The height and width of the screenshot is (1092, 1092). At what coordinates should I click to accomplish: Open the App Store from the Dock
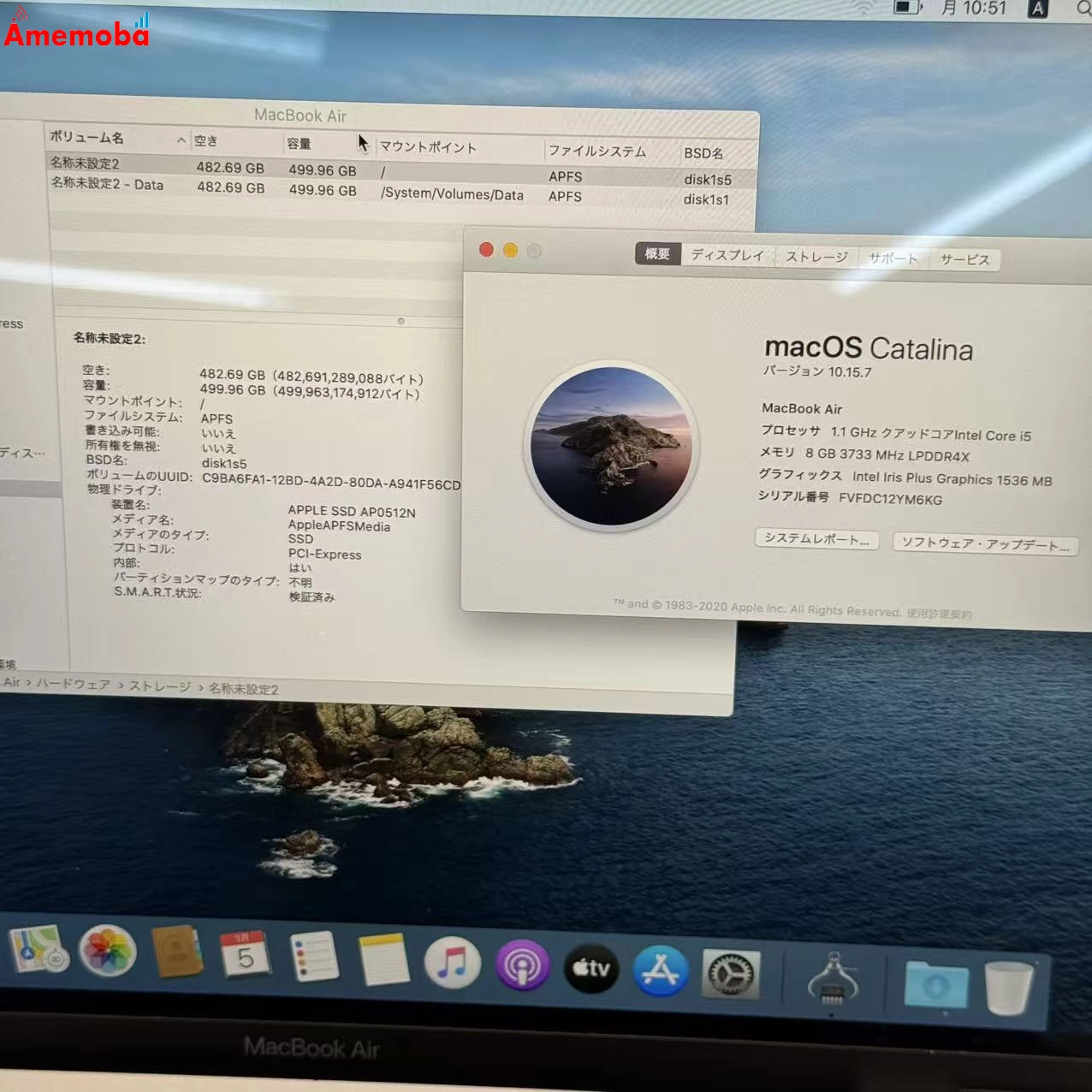[x=661, y=971]
